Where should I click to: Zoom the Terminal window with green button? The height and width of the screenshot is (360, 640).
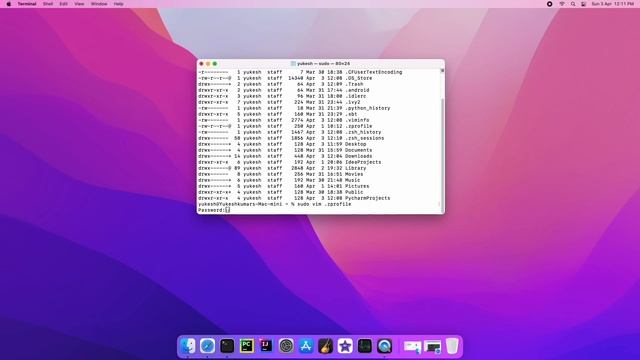[215, 64]
